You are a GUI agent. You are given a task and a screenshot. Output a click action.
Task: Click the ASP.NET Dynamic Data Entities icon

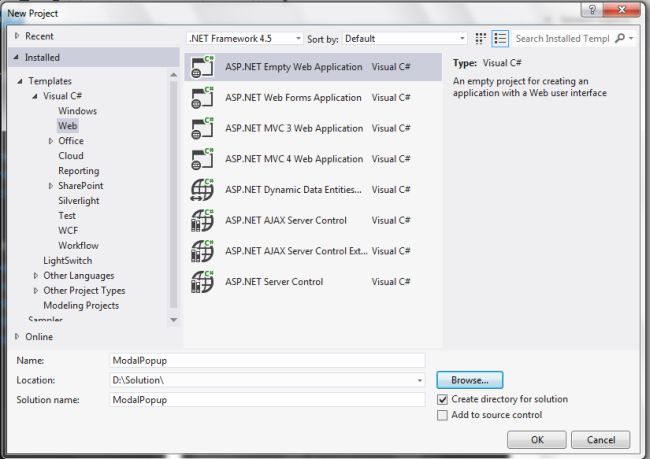pyautogui.click(x=202, y=189)
